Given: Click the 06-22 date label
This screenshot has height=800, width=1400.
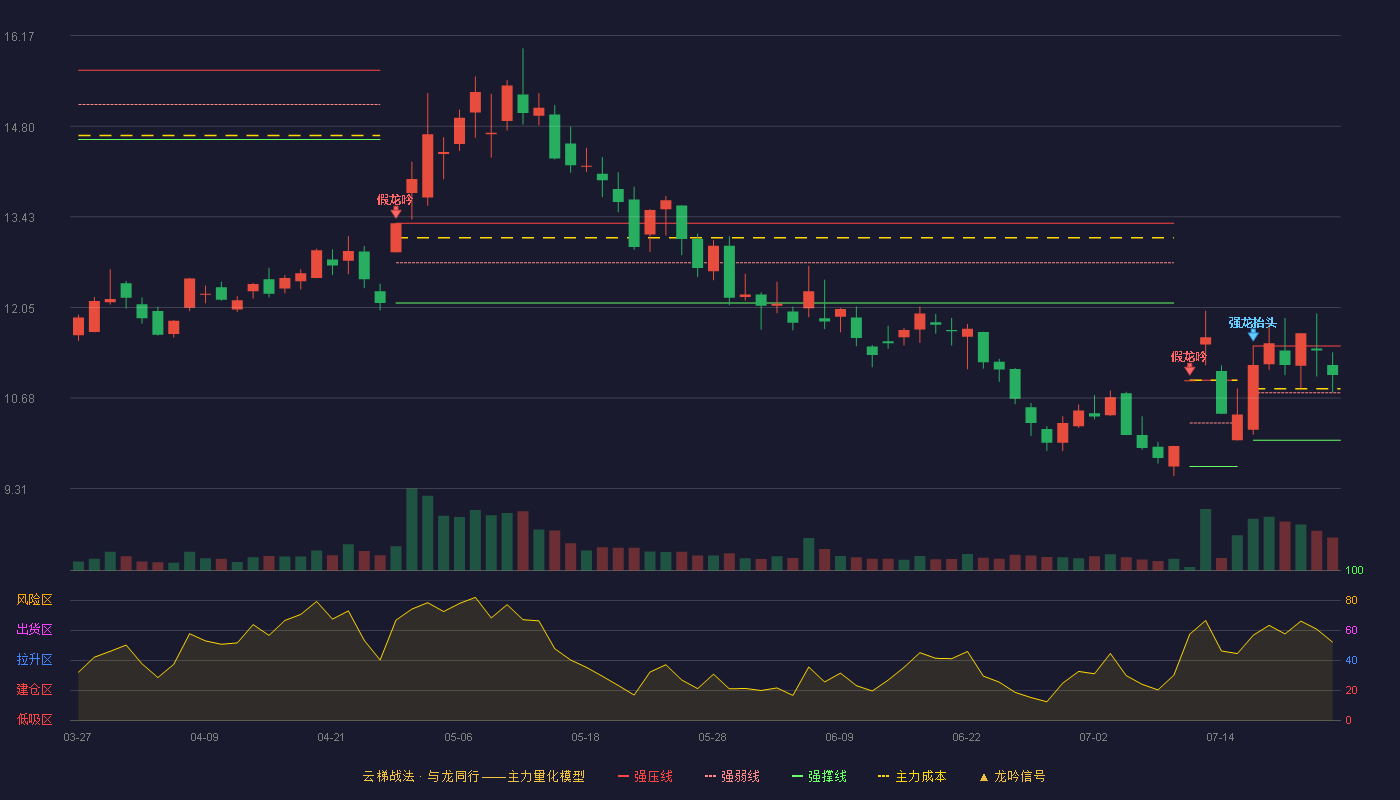Looking at the screenshot, I should (x=966, y=737).
